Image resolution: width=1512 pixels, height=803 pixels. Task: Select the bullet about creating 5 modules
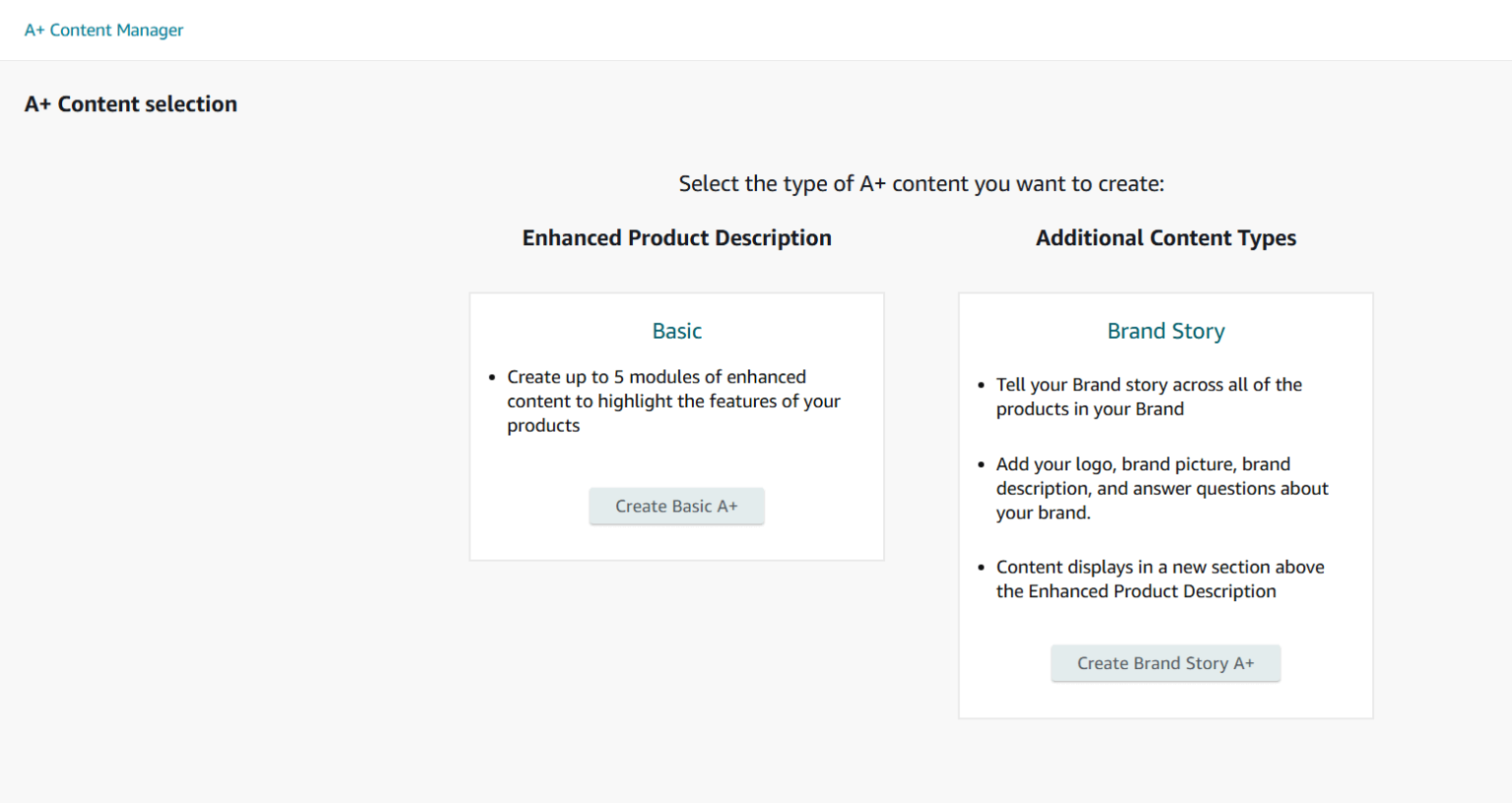coord(673,401)
